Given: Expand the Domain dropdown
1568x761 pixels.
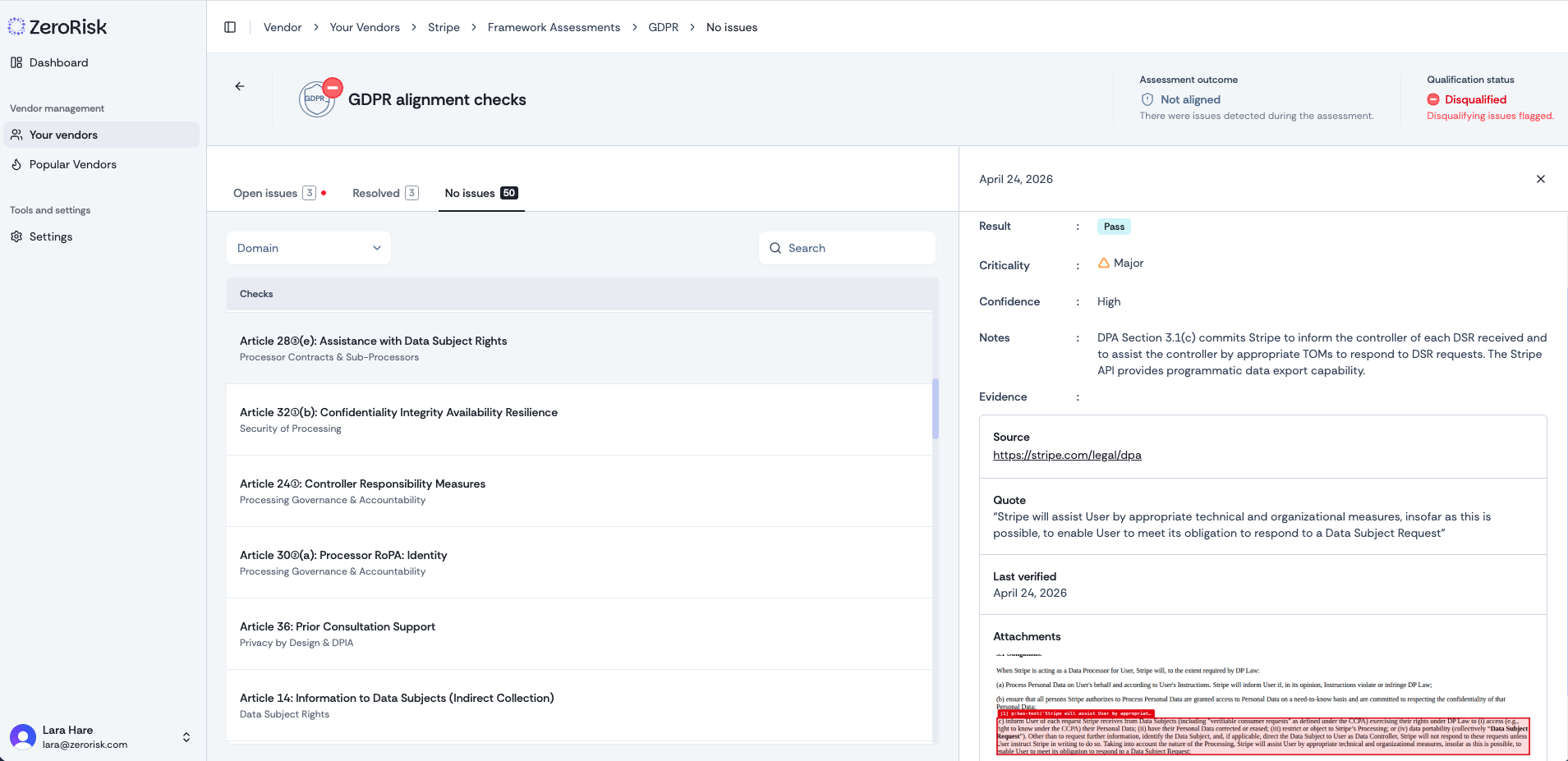Looking at the screenshot, I should tap(309, 248).
